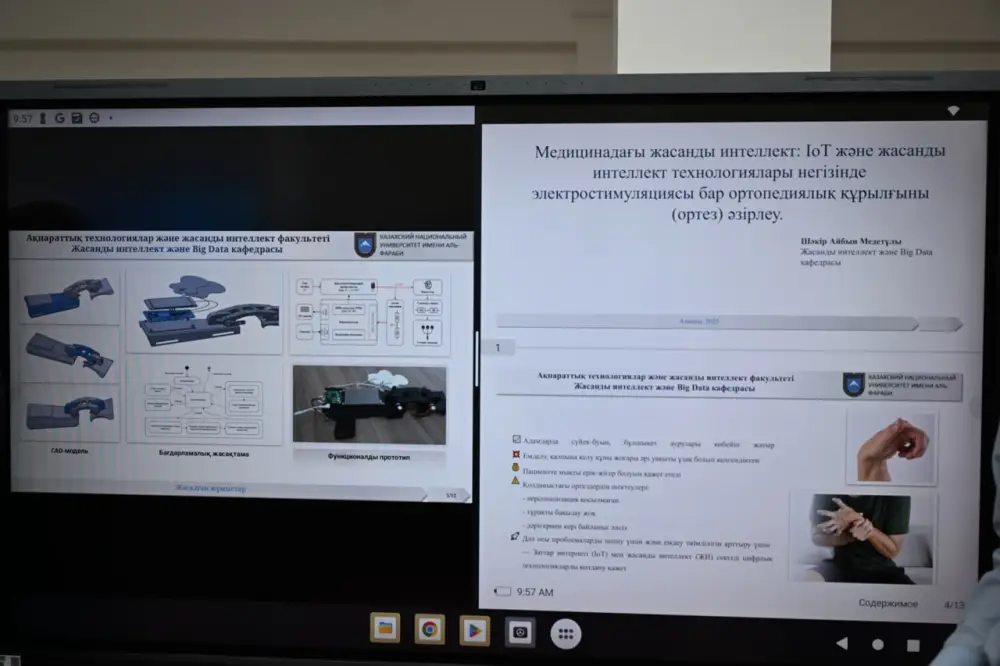Expand the Содержимое contents menu

[x=888, y=604]
